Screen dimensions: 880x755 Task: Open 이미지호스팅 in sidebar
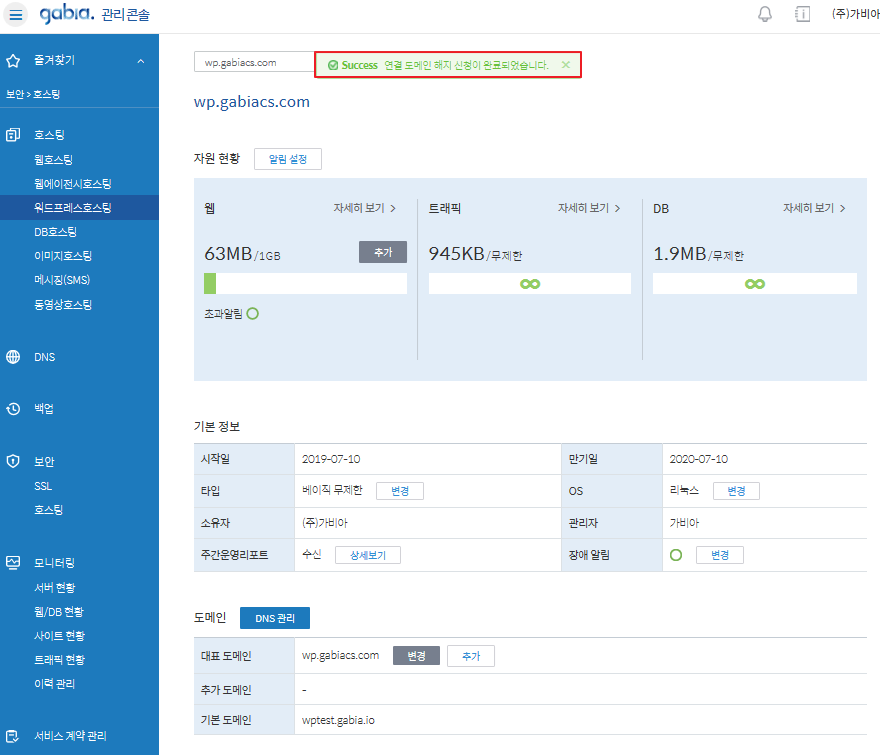(63, 256)
